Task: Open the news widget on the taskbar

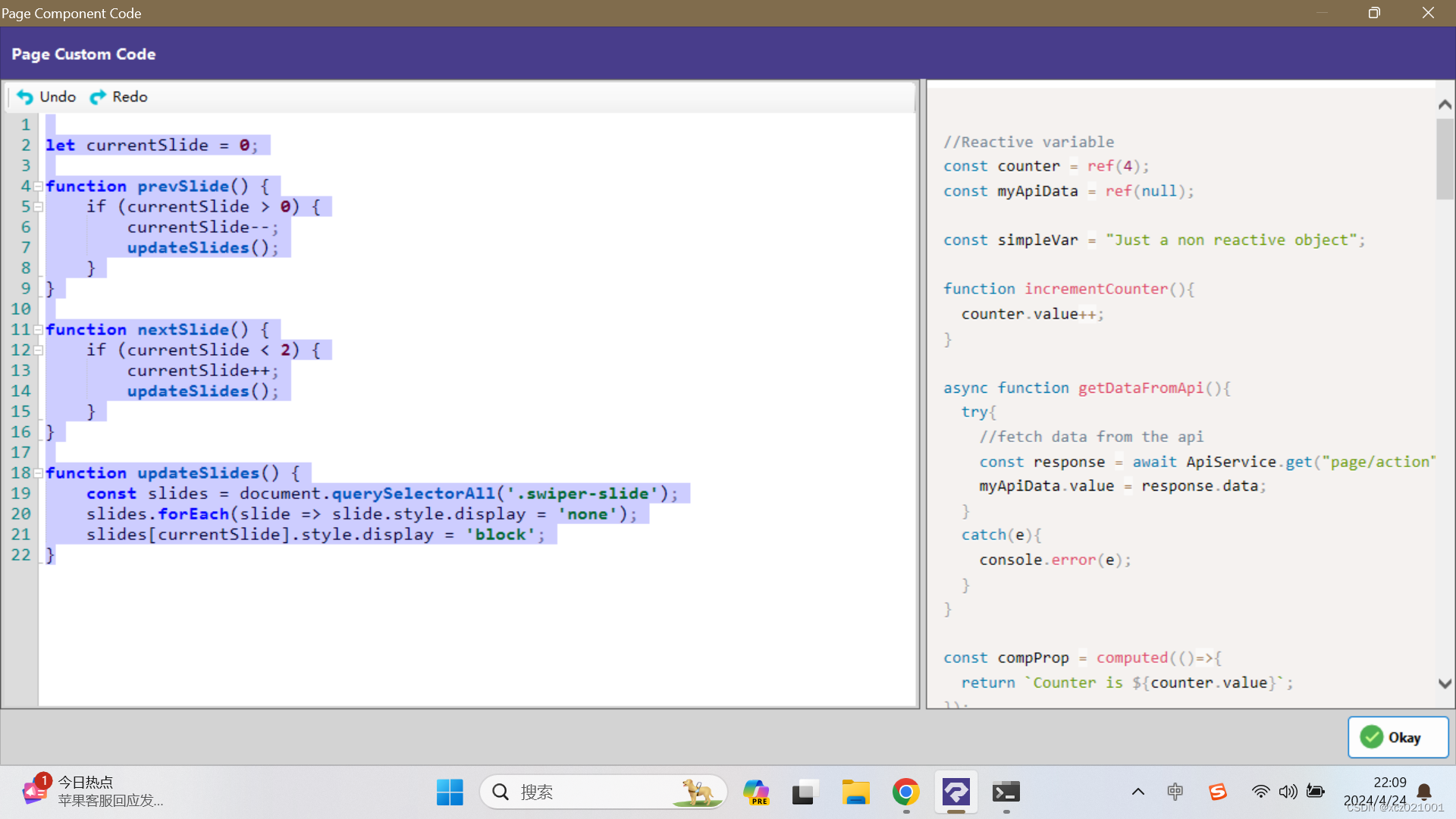Action: coord(91,791)
